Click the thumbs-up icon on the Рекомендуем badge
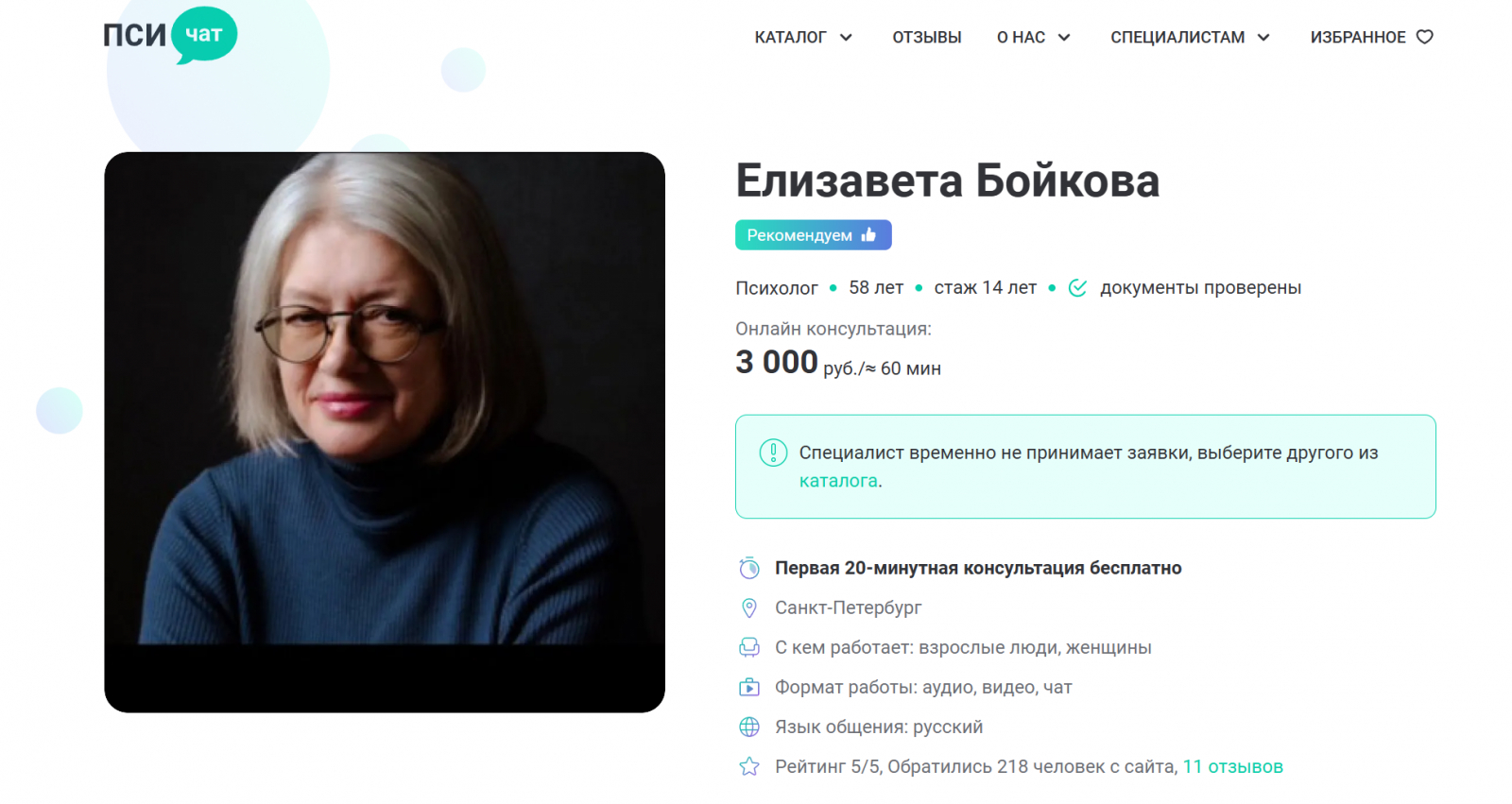Viewport: 1512px width, 804px height. click(x=869, y=234)
